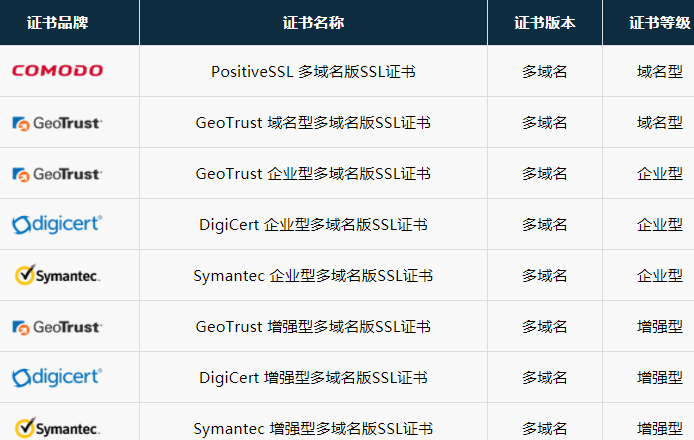Click the 证书品牌 column header
Screen dimensions: 694x440
tap(58, 23)
